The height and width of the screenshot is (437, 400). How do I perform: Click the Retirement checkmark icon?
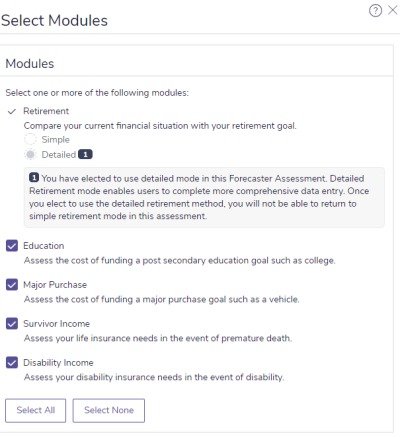click(x=12, y=112)
